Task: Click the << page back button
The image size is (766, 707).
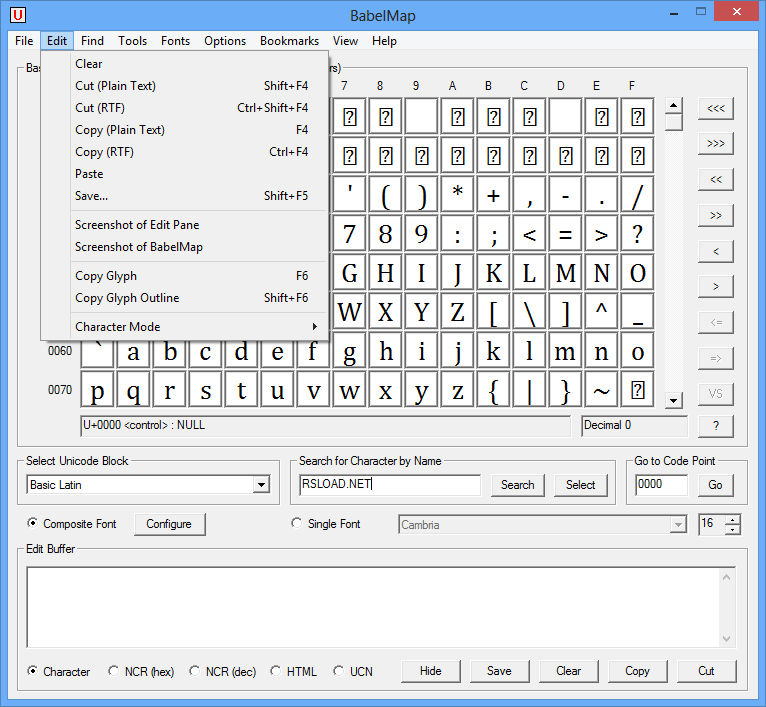Action: click(x=716, y=179)
